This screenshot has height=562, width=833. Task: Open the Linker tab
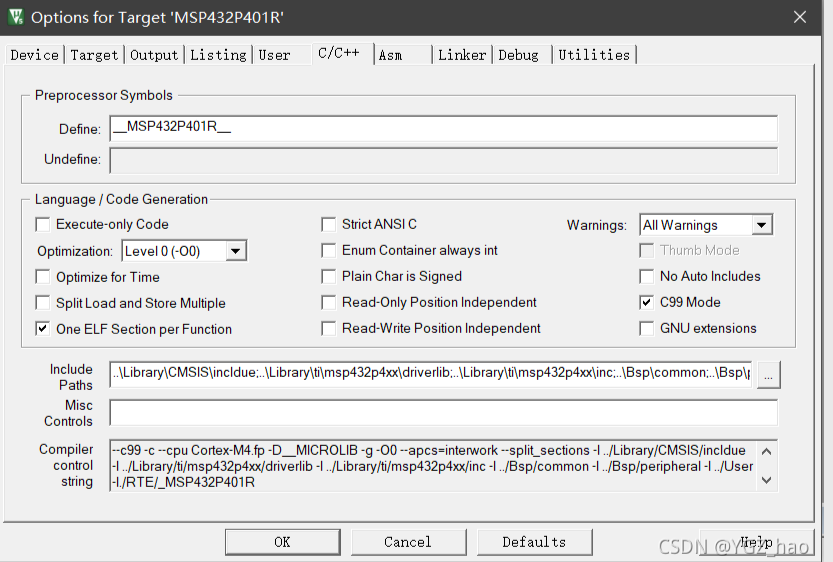(462, 55)
